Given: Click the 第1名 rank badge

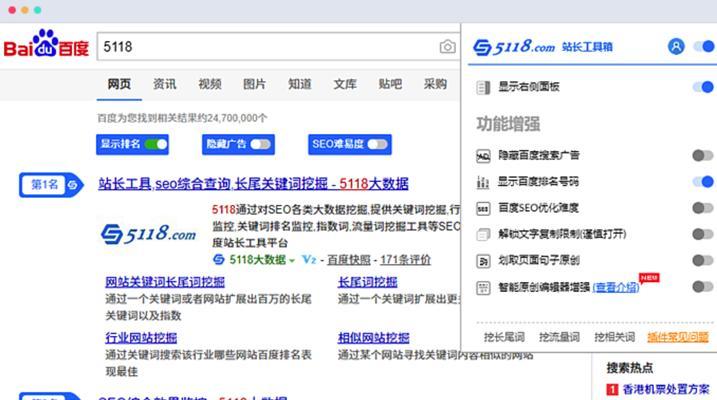Looking at the screenshot, I should pos(51,185).
